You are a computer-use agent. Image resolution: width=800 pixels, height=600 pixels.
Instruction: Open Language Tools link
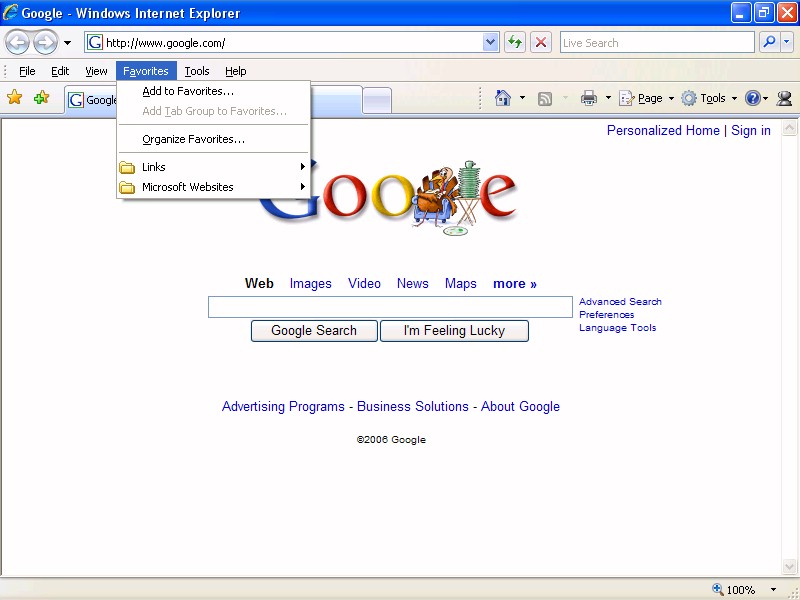click(617, 328)
